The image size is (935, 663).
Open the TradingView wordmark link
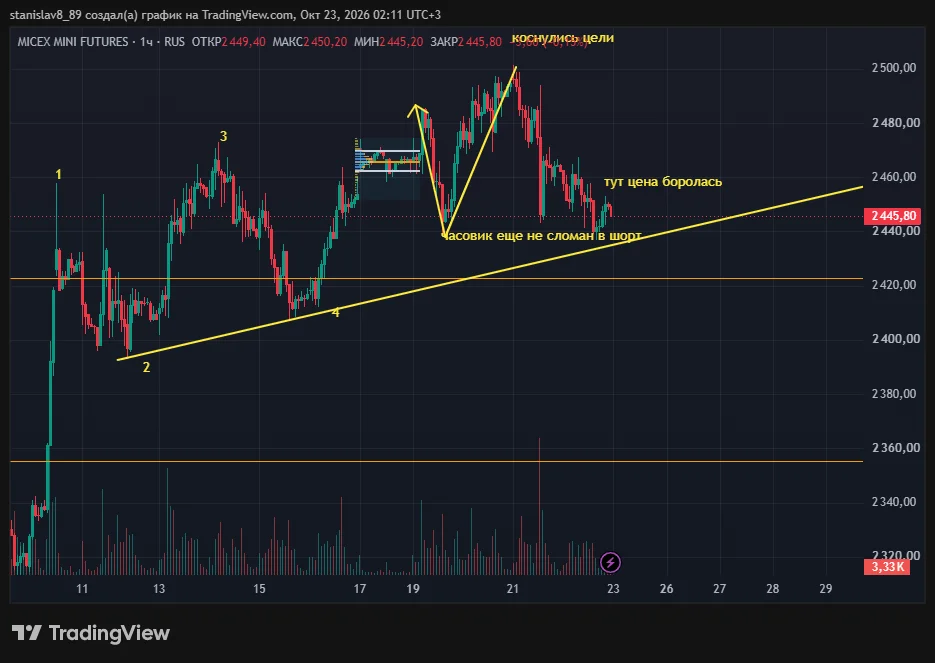click(109, 633)
